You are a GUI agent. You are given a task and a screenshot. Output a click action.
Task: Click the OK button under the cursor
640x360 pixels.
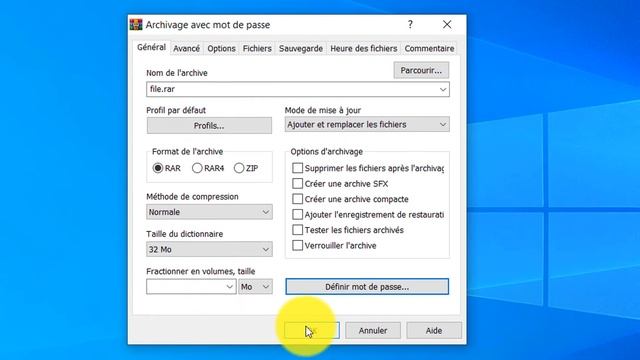[312, 331]
